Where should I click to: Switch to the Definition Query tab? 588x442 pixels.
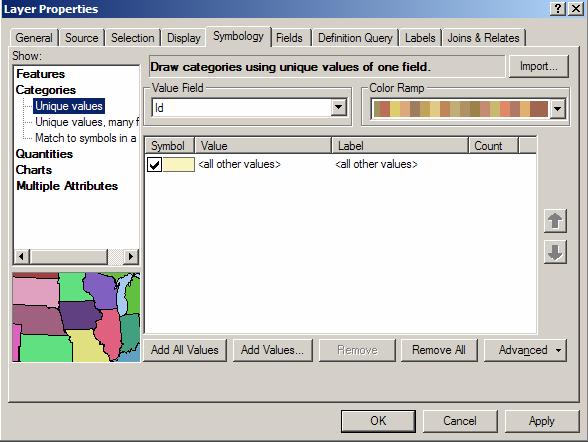355,38
